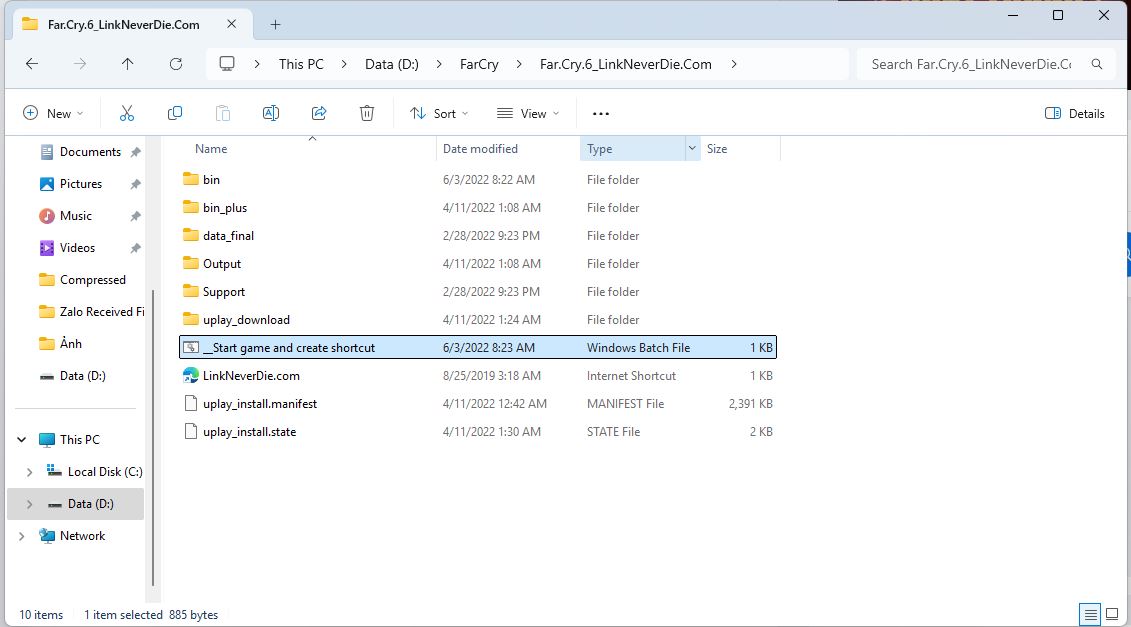Viewport: 1131px width, 627px height.
Task: Toggle the Details pane
Action: click(x=1074, y=113)
